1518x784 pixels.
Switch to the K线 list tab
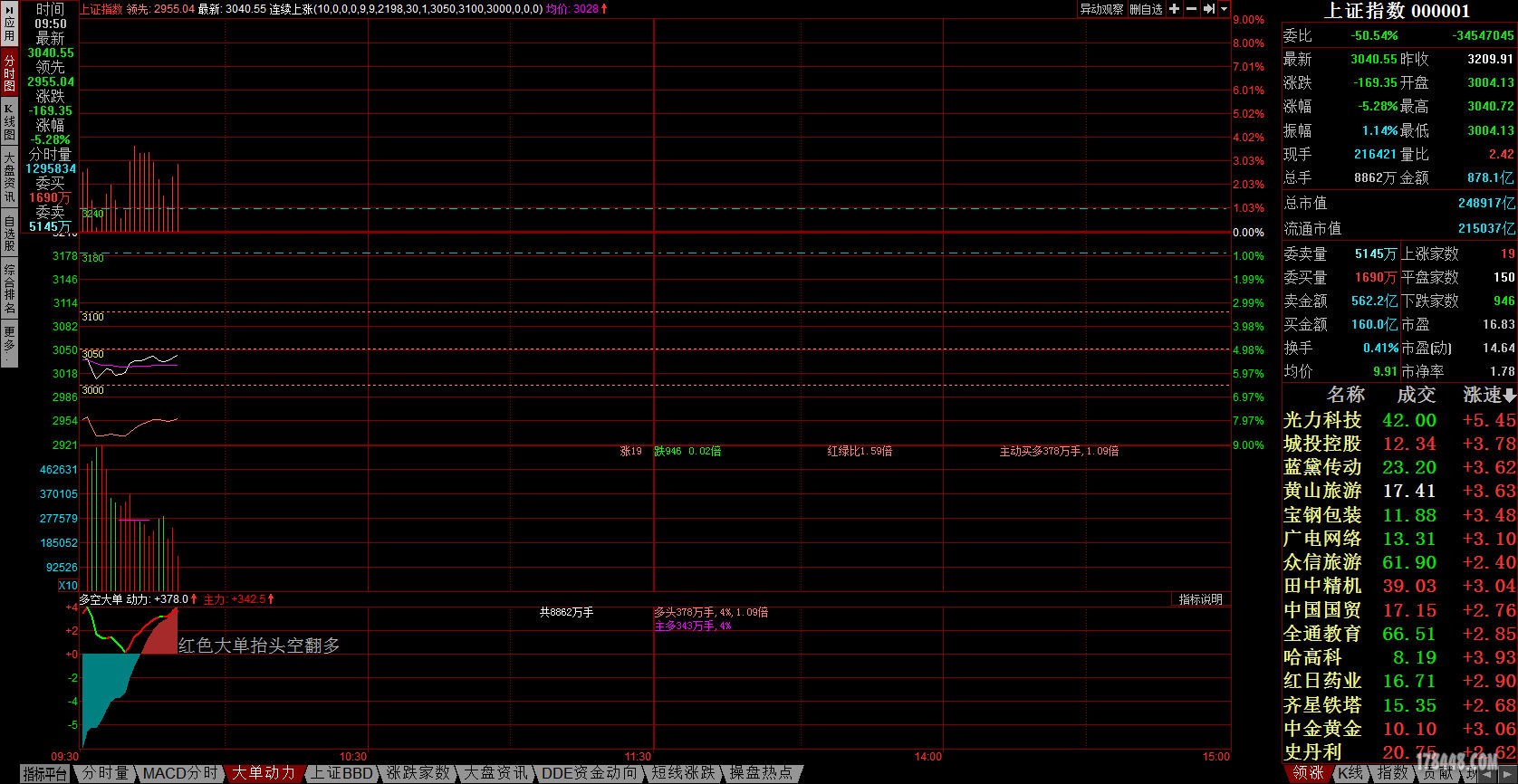point(1350,774)
